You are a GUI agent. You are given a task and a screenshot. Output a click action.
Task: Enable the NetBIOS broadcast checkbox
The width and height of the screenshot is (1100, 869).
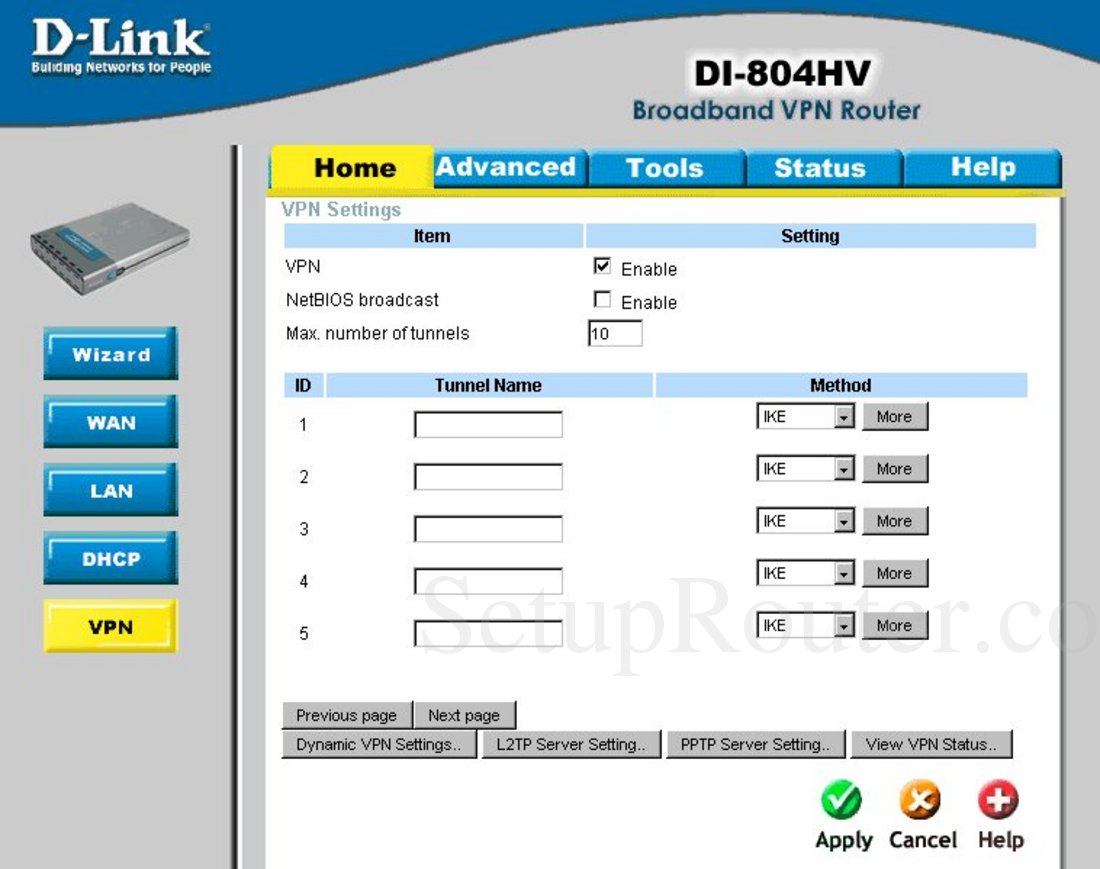pos(602,299)
